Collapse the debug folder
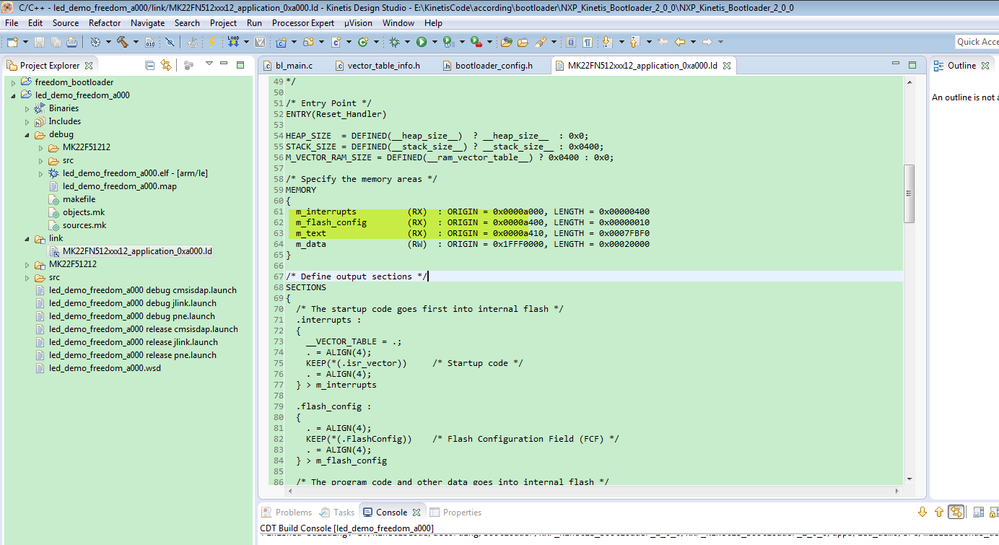The width and height of the screenshot is (999, 545). pos(27,134)
